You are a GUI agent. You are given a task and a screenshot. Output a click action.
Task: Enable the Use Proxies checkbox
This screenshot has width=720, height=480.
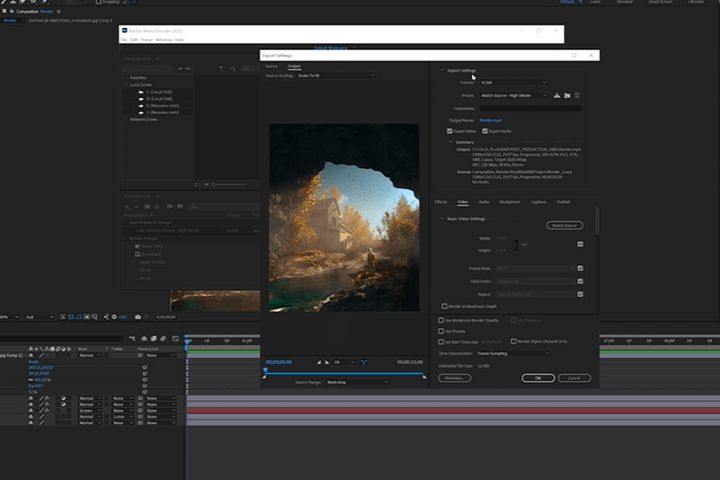[441, 331]
